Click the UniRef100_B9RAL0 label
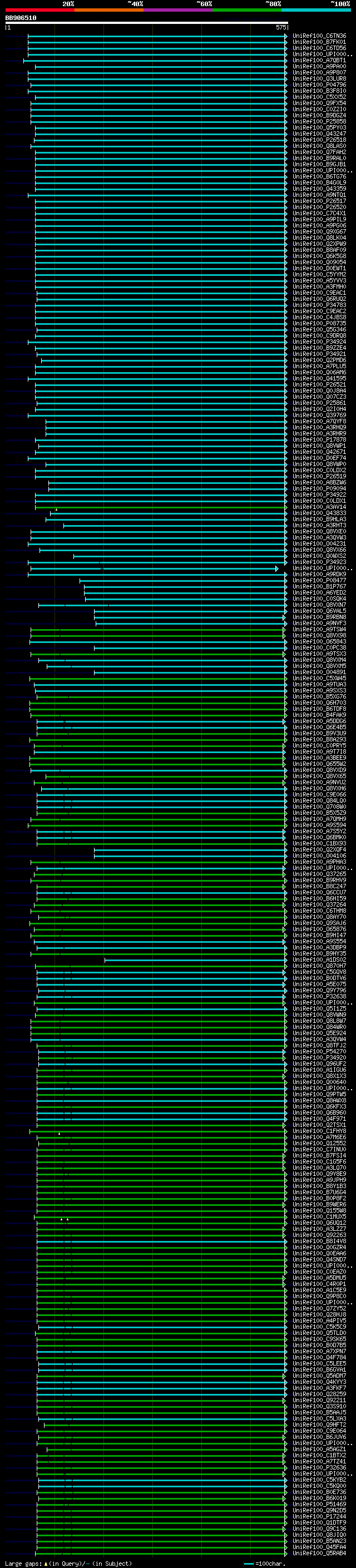This screenshot has width=356, height=1568. 319,159
